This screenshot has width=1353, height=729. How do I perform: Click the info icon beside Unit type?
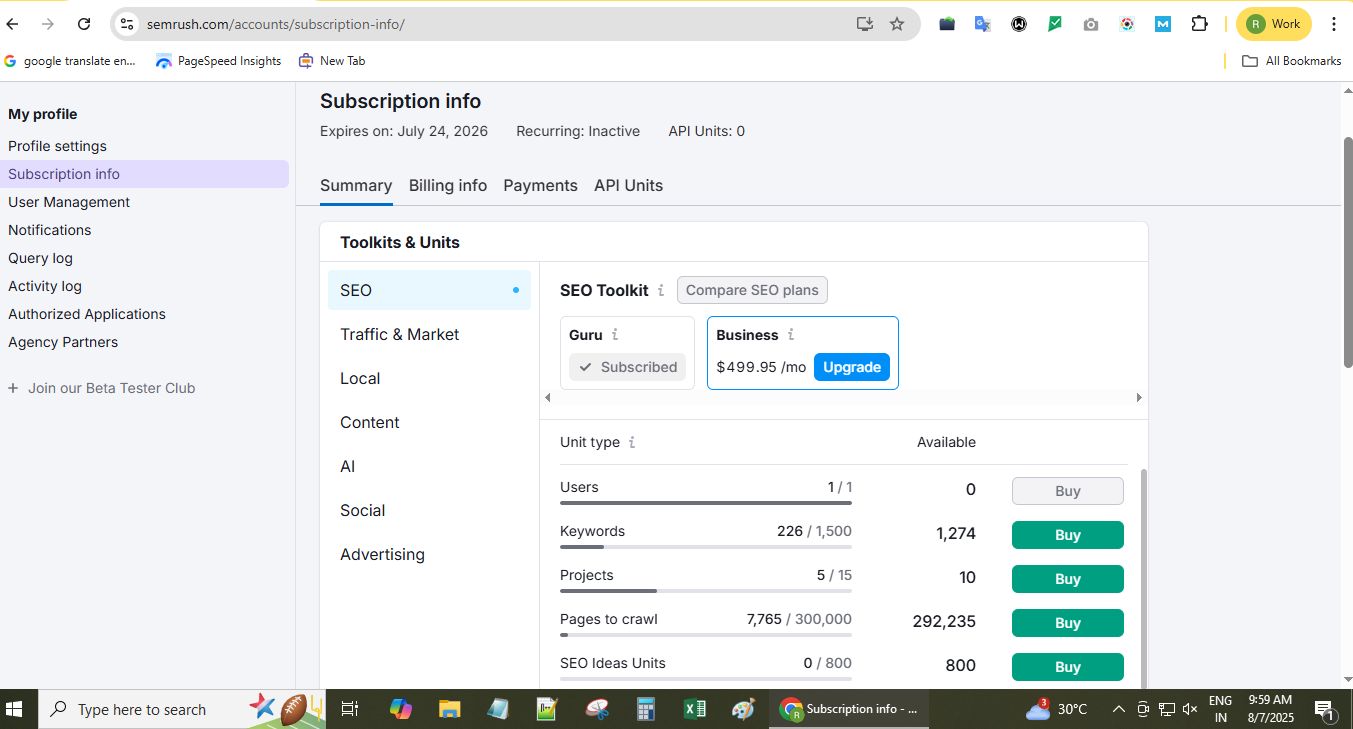point(632,442)
